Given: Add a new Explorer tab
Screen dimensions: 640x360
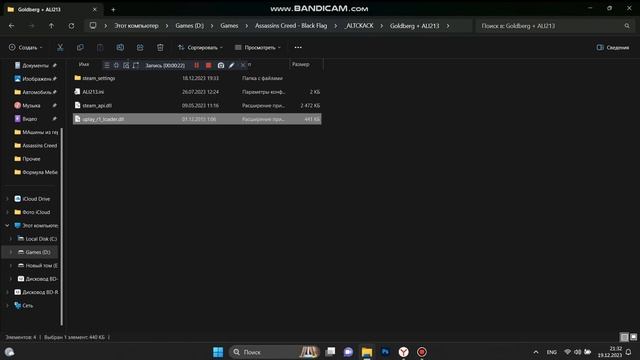Looking at the screenshot, I should pos(113,9).
